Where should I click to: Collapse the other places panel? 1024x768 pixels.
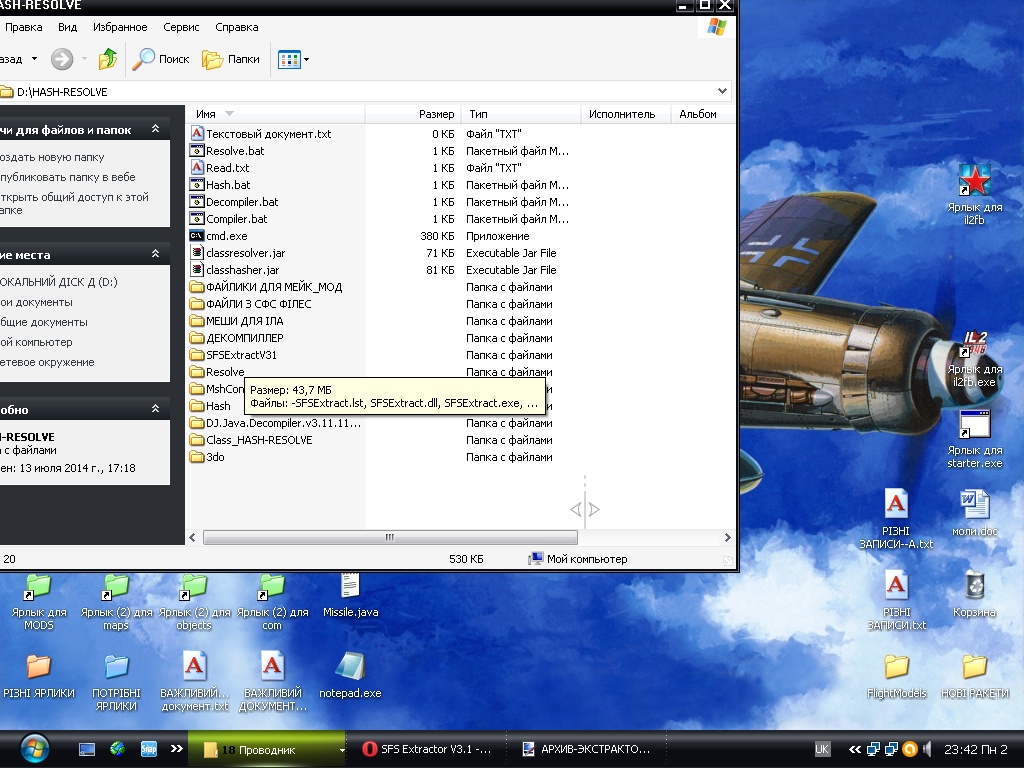155,255
